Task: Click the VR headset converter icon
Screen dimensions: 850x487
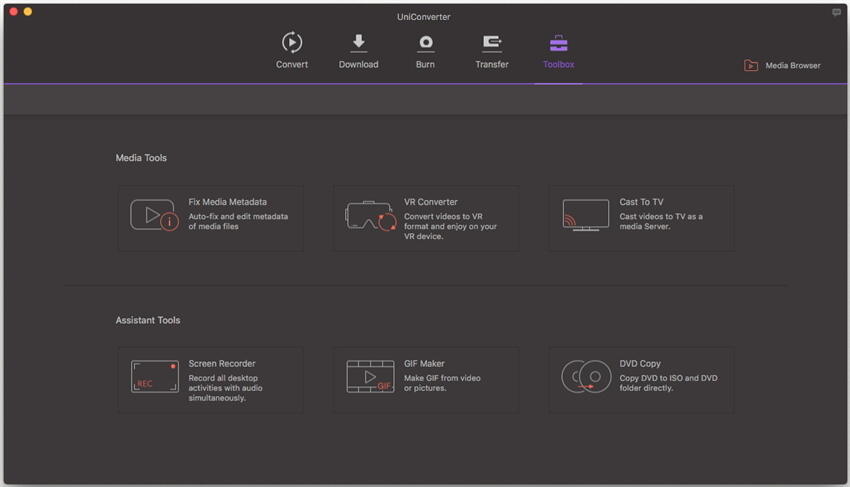Action: 371,216
